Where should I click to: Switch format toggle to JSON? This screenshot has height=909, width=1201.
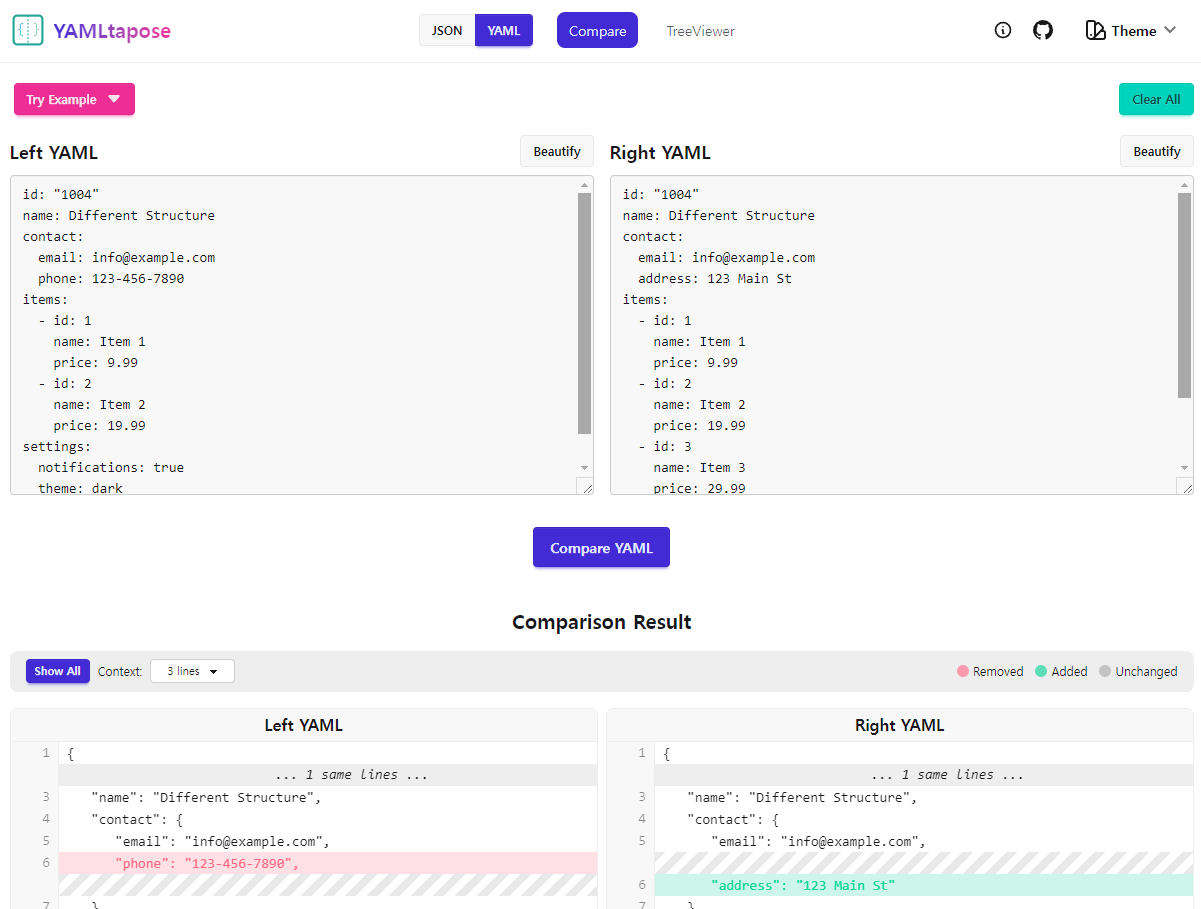pos(447,30)
